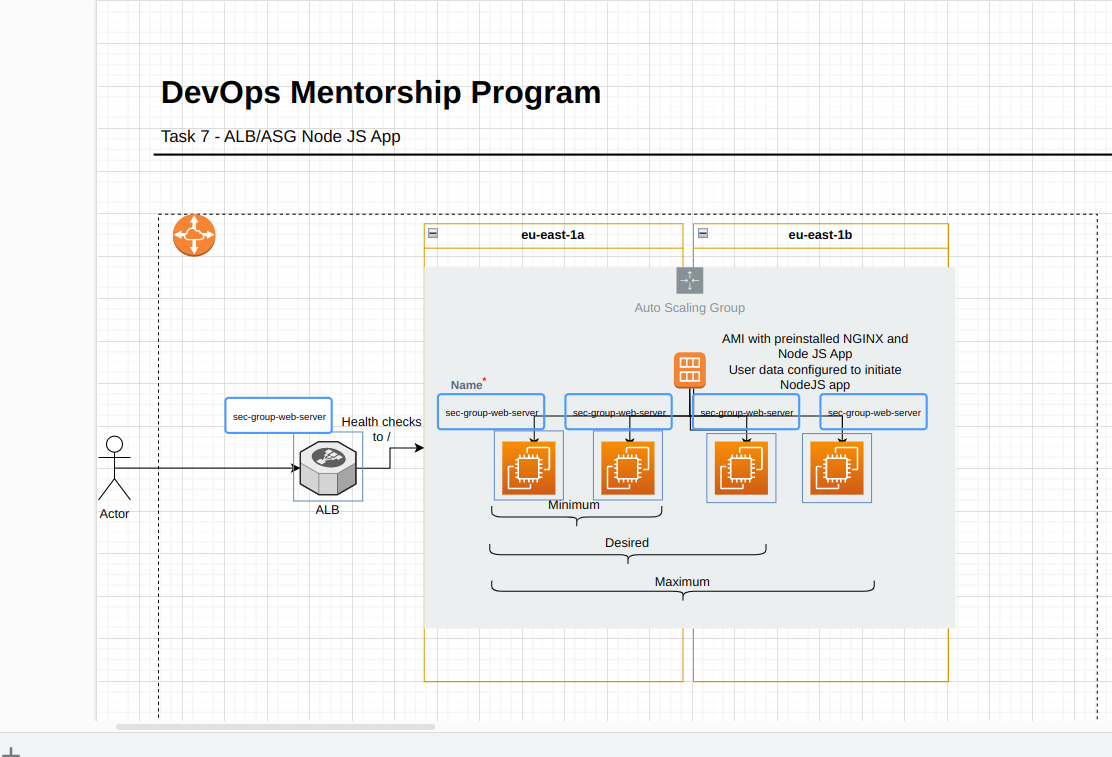The width and height of the screenshot is (1112, 757).
Task: Click the AMI with preinstalled NGINX description text
Action: [815, 362]
